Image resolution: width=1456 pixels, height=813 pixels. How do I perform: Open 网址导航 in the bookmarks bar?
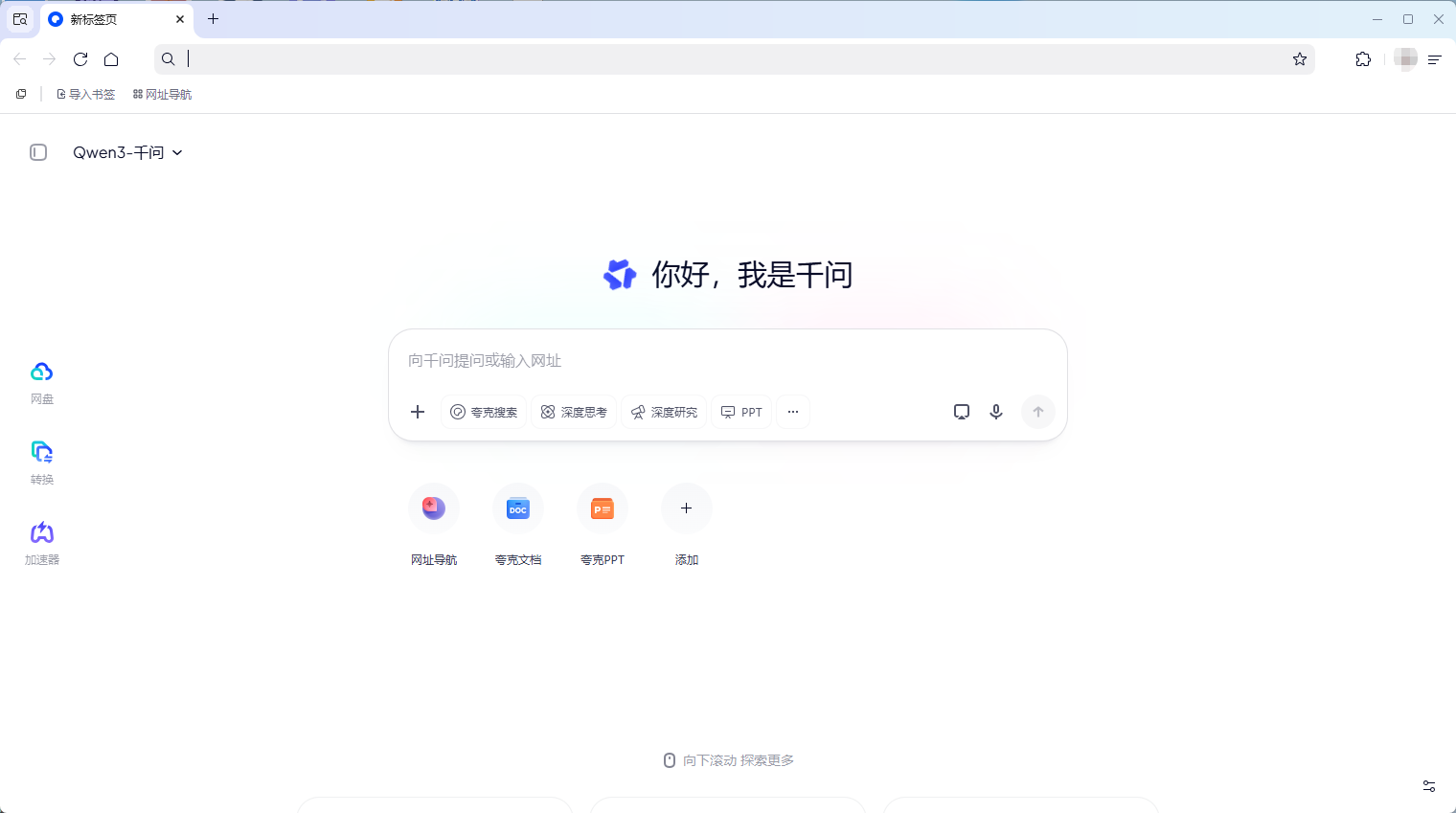pyautogui.click(x=162, y=94)
